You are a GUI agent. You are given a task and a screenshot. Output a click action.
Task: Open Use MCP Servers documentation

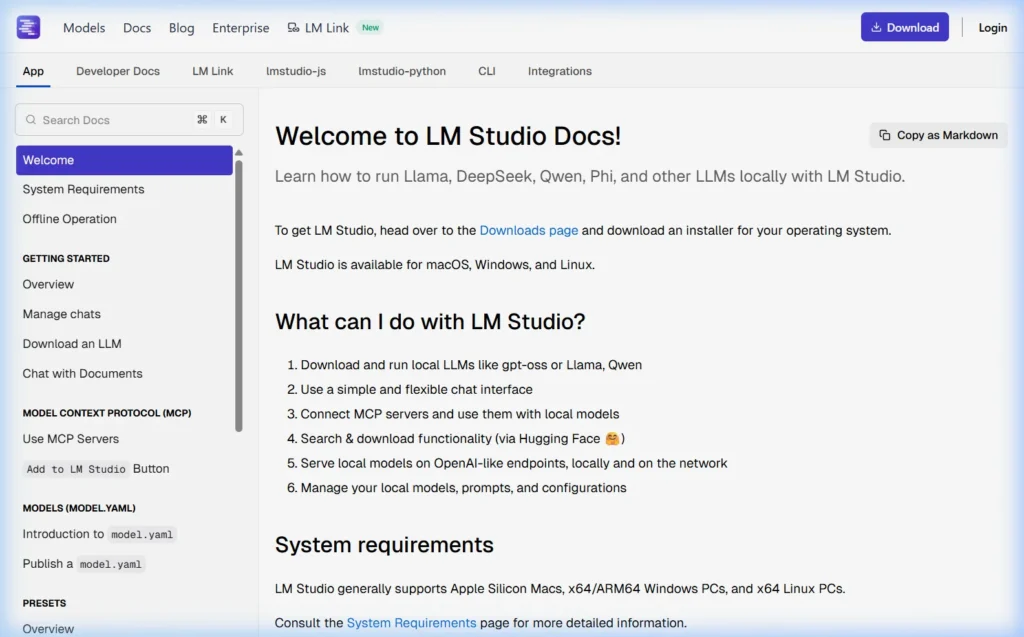click(70, 438)
